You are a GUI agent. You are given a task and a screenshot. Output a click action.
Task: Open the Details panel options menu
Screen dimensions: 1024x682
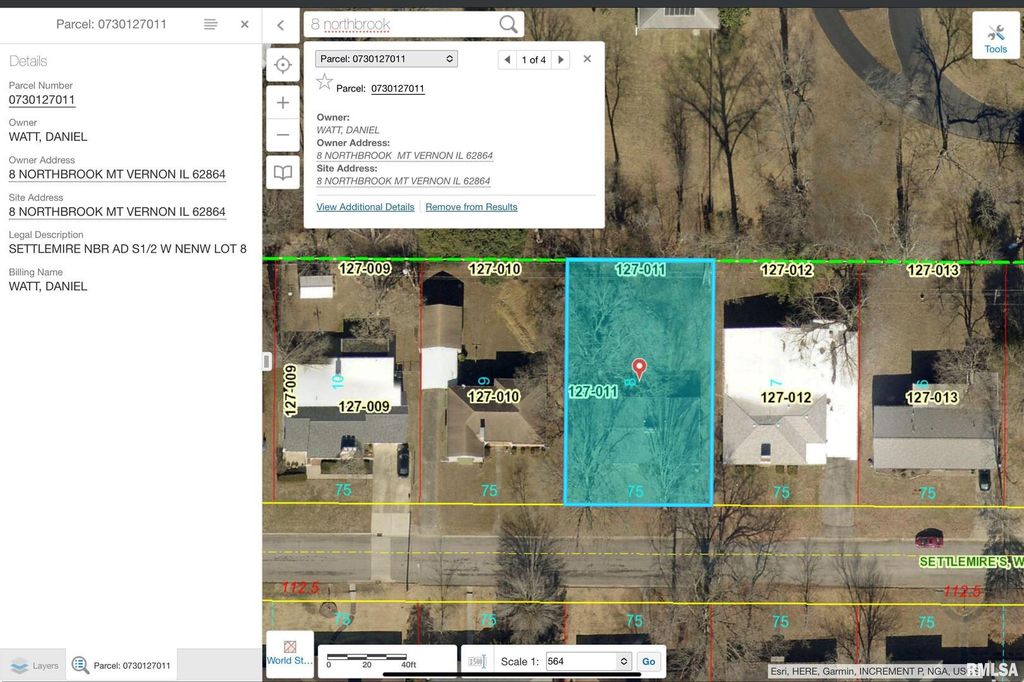coord(210,24)
